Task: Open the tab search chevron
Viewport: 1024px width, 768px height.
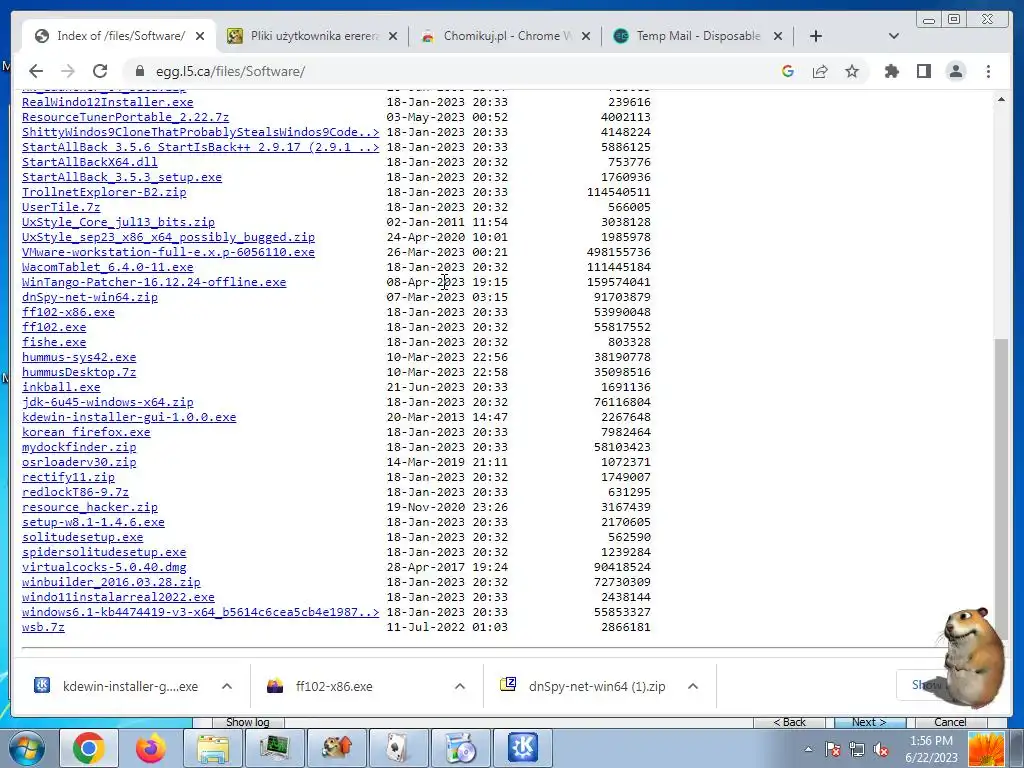Action: point(894,36)
